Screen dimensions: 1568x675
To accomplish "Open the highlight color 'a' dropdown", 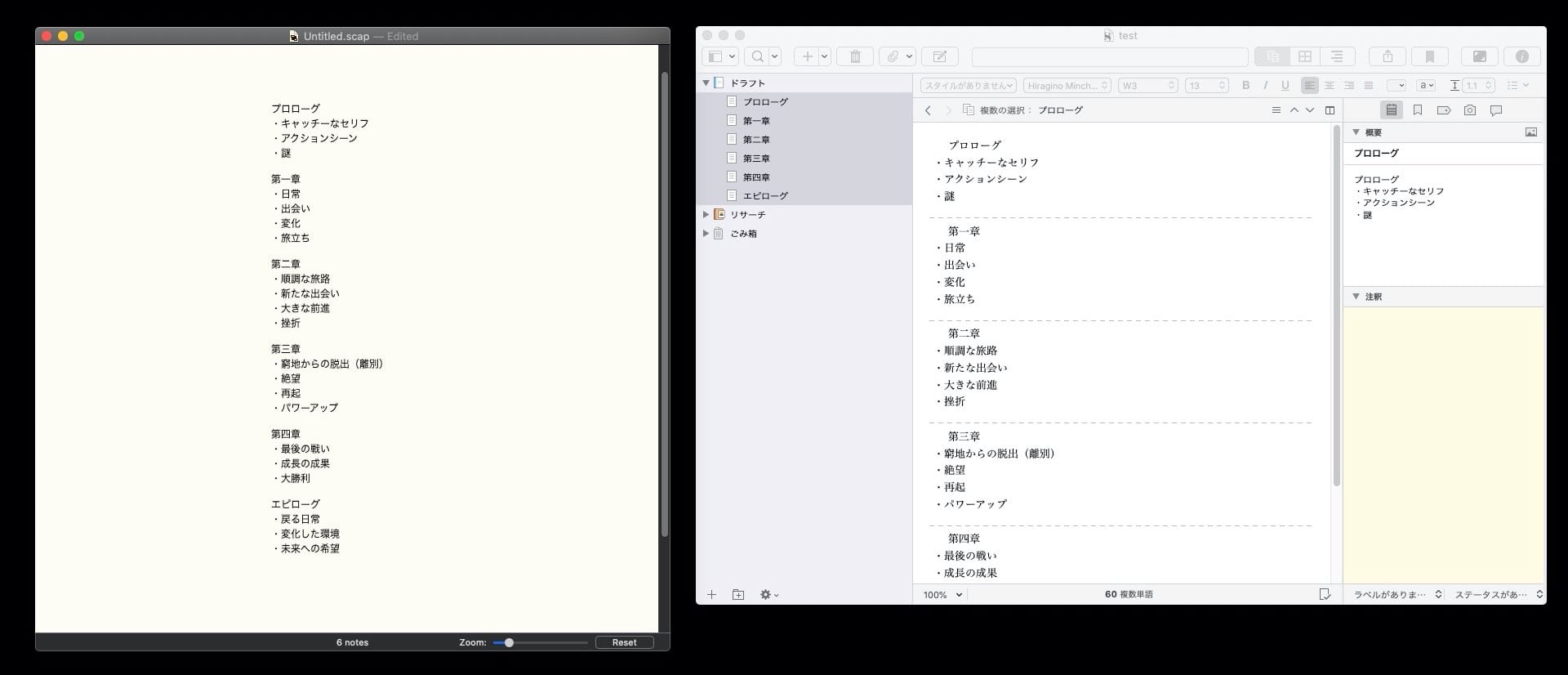I will pos(1427,85).
